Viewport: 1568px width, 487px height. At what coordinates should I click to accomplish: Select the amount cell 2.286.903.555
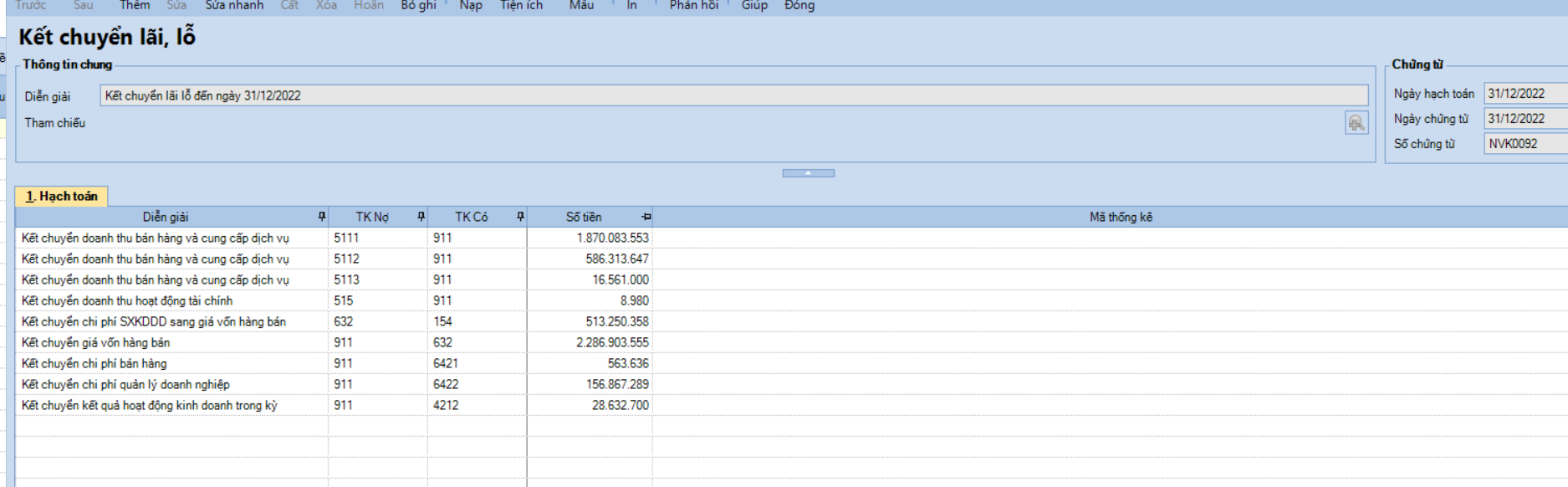click(590, 342)
